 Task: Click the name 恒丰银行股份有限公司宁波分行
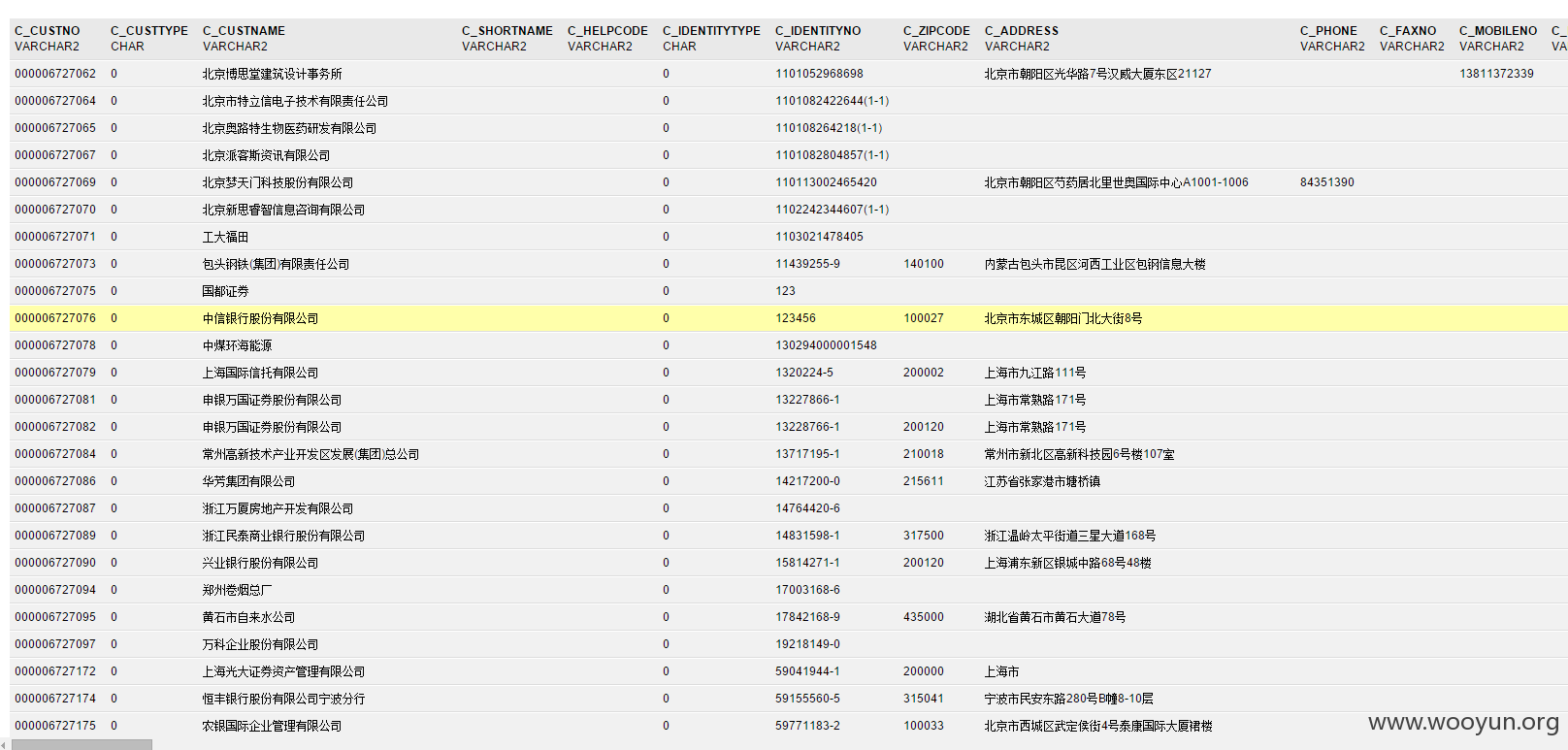(283, 699)
